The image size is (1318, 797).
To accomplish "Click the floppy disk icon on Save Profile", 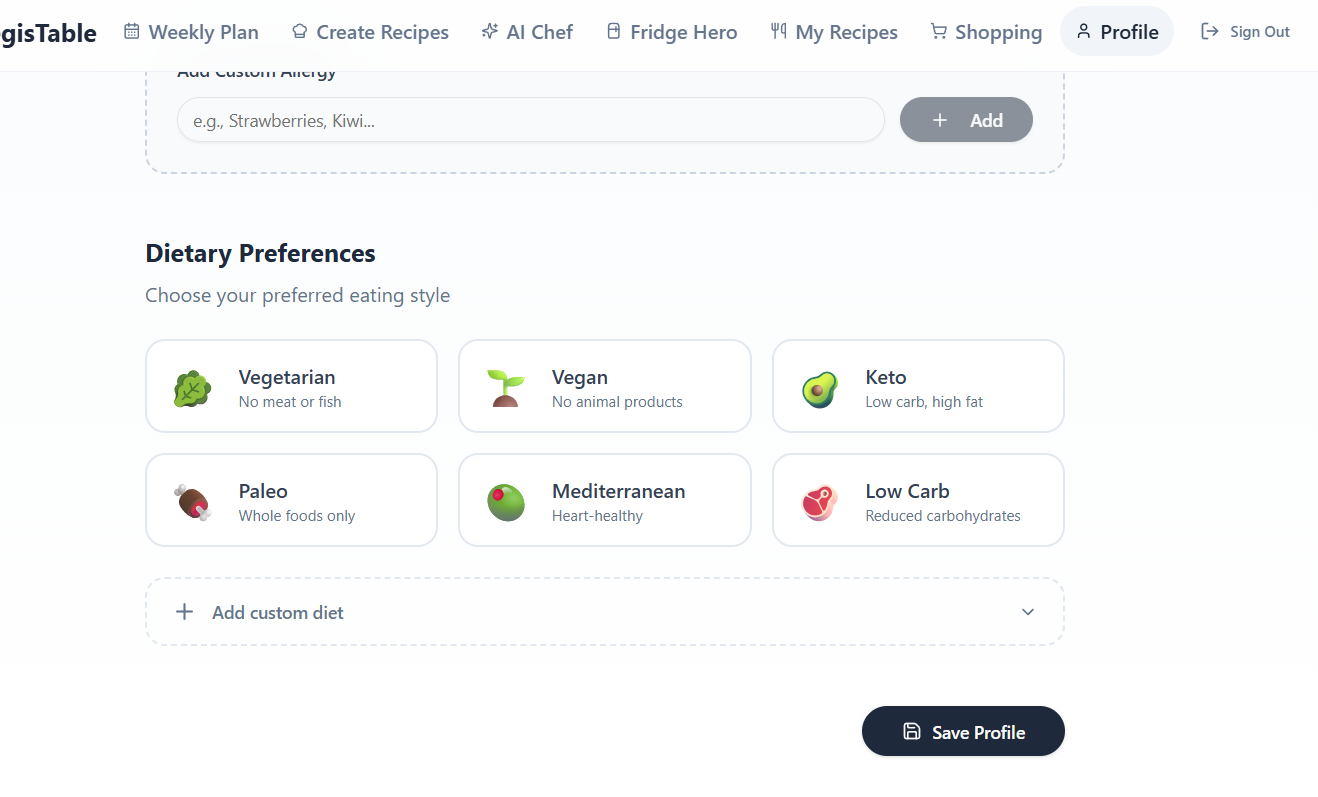I will pyautogui.click(x=912, y=732).
